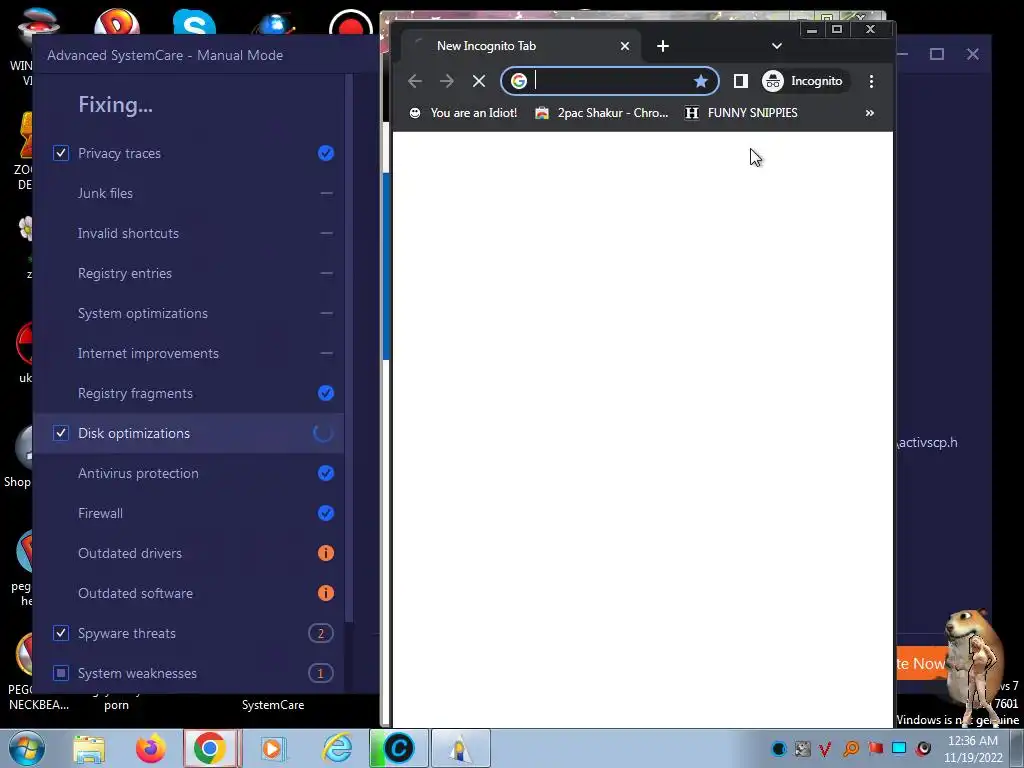Select the New Incognito Tab tab
This screenshot has height=768, width=1024.
click(x=519, y=46)
